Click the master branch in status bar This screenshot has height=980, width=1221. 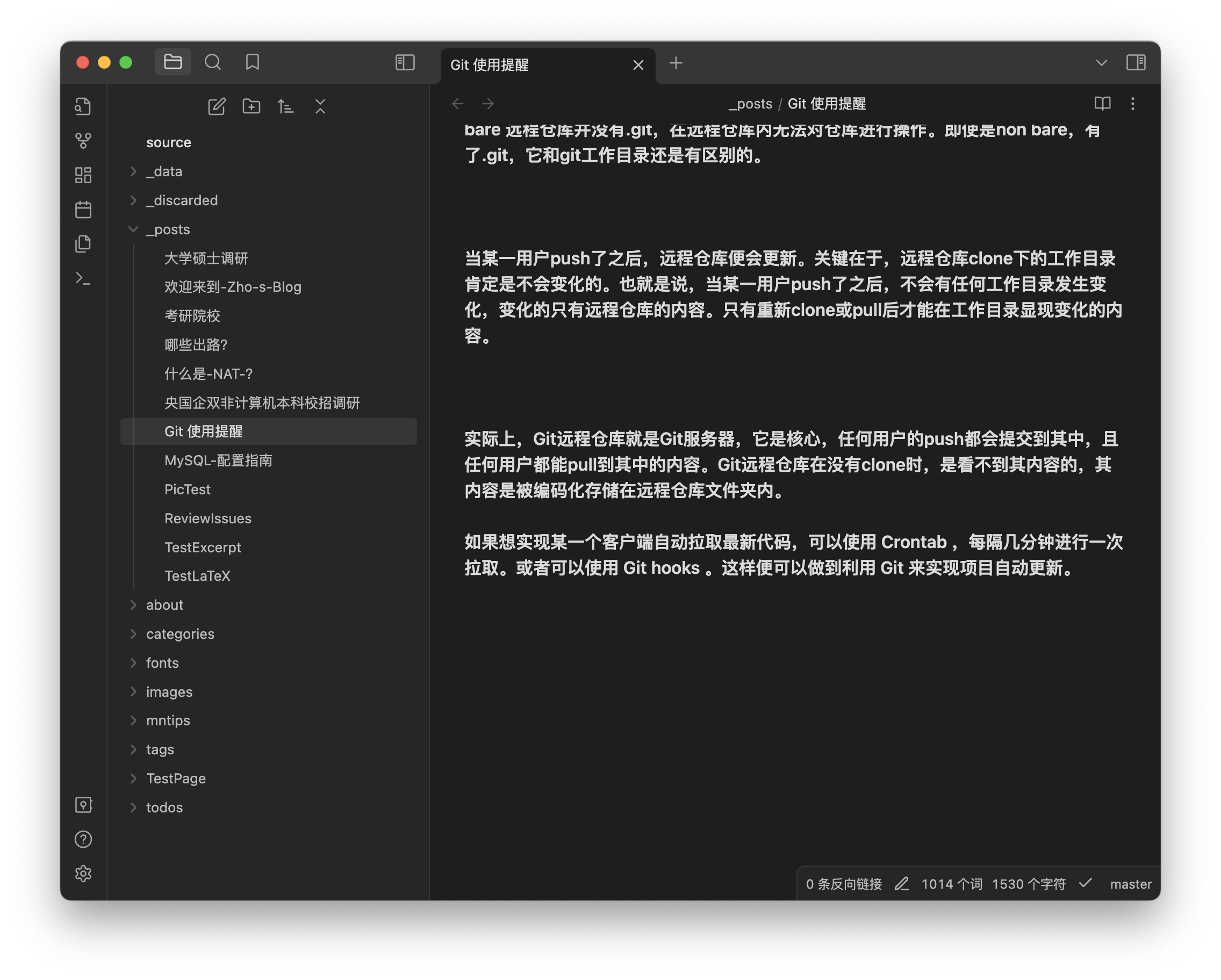[1130, 884]
